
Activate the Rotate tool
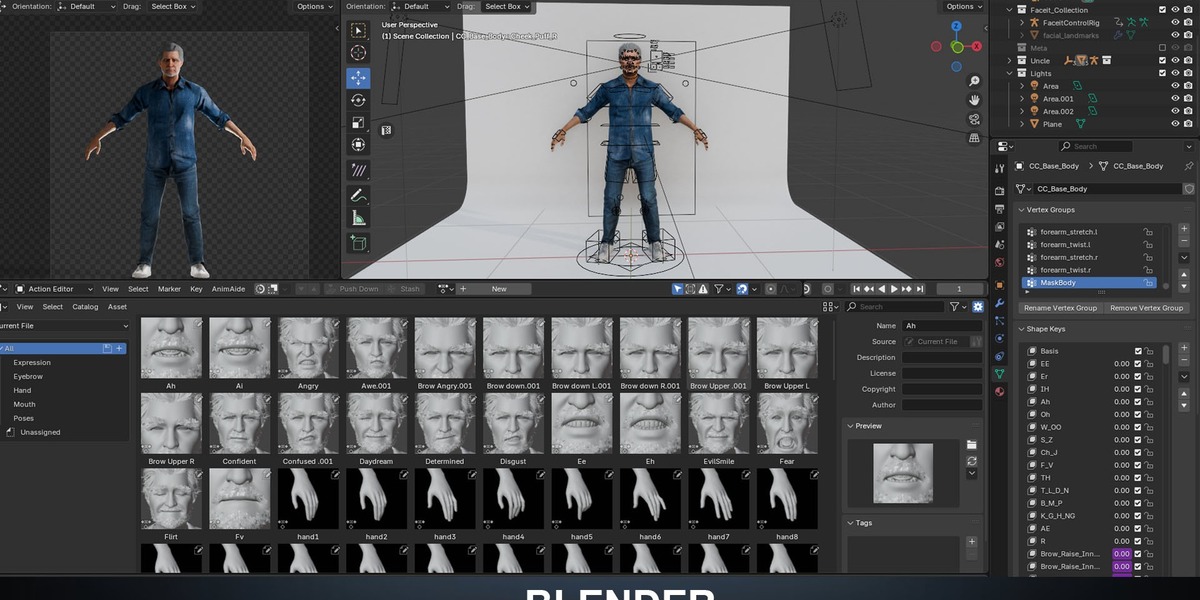coord(358,100)
